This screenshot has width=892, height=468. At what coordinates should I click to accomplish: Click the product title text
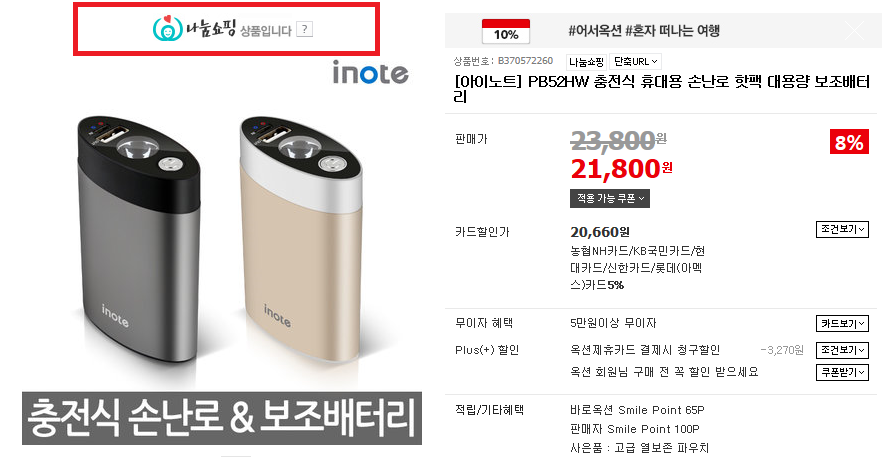[x=662, y=89]
